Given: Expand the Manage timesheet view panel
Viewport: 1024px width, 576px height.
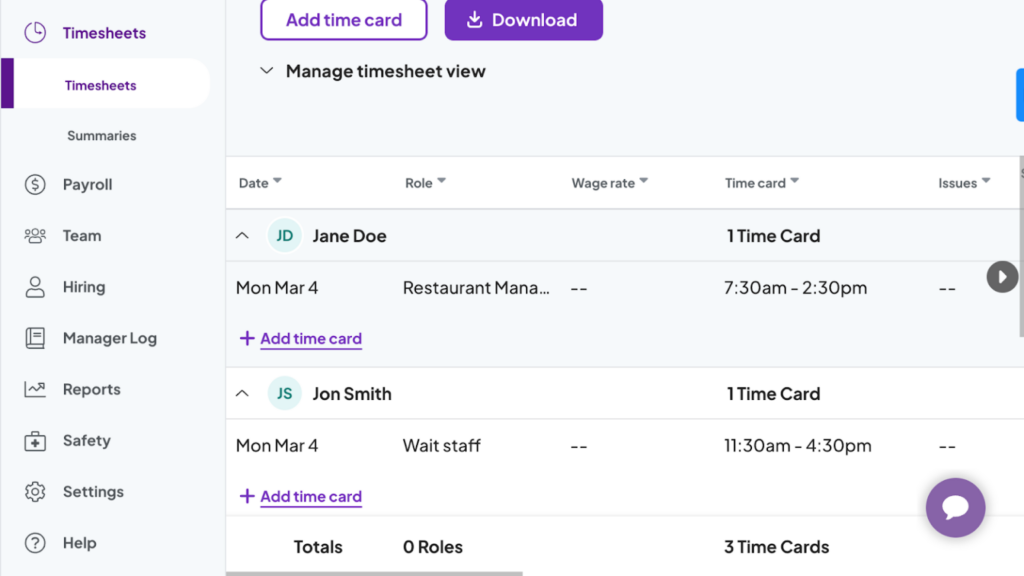Looking at the screenshot, I should (x=267, y=71).
